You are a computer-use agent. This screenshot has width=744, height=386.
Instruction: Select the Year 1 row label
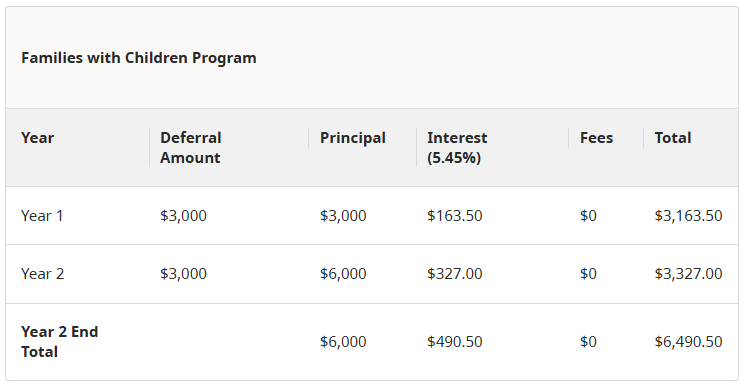point(42,216)
